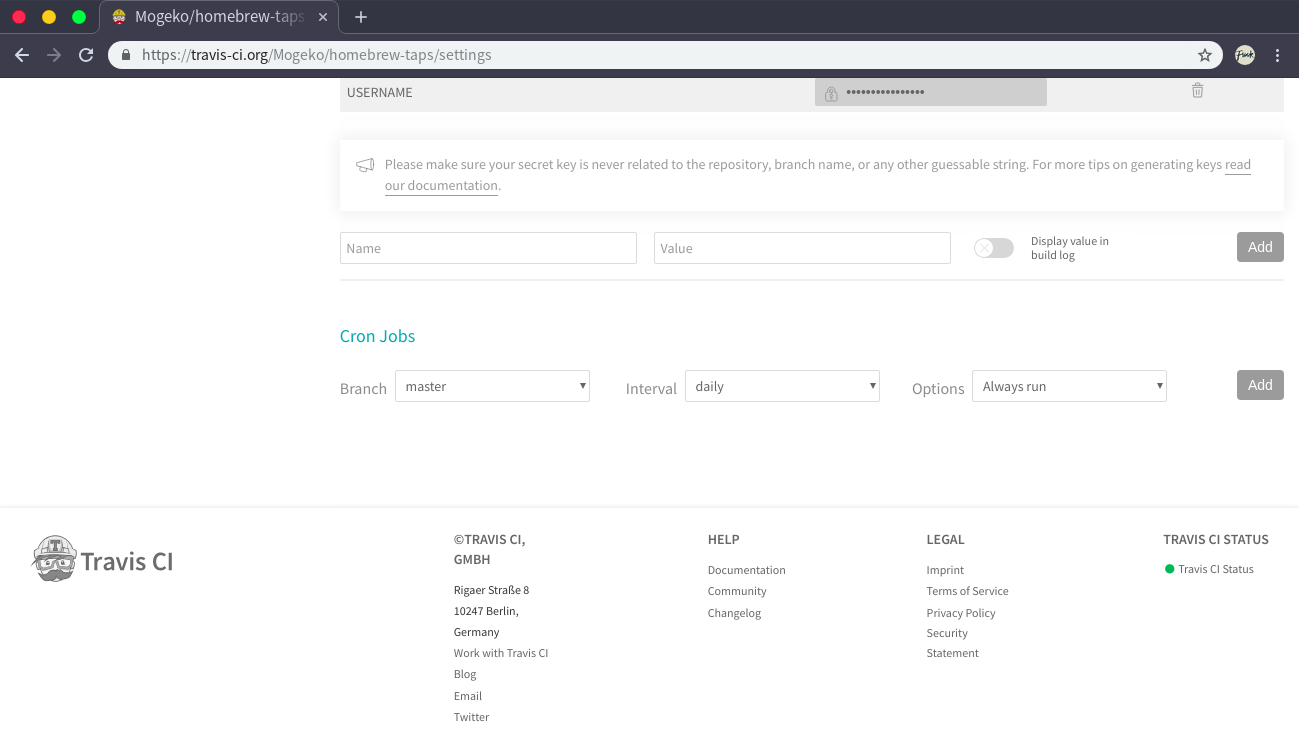Open the browser profile avatar
This screenshot has width=1299, height=741.
click(1245, 55)
